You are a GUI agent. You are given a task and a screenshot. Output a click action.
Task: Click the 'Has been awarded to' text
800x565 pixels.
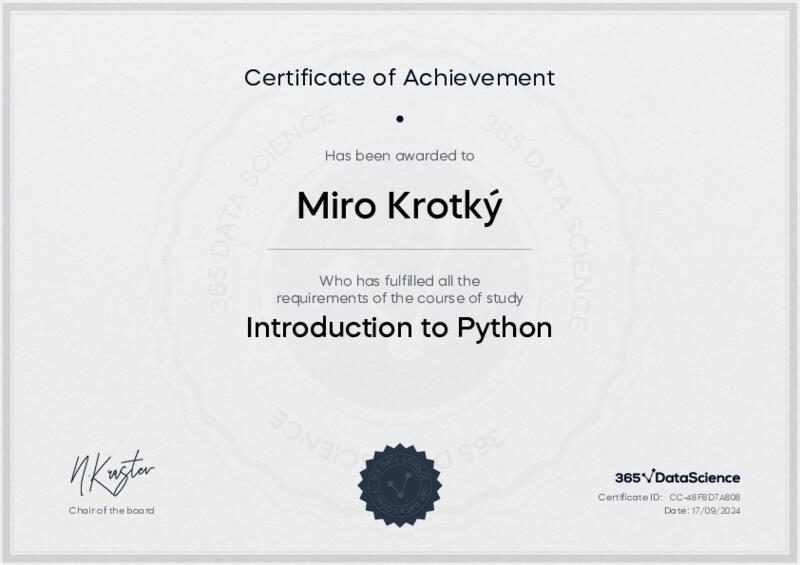399,155
